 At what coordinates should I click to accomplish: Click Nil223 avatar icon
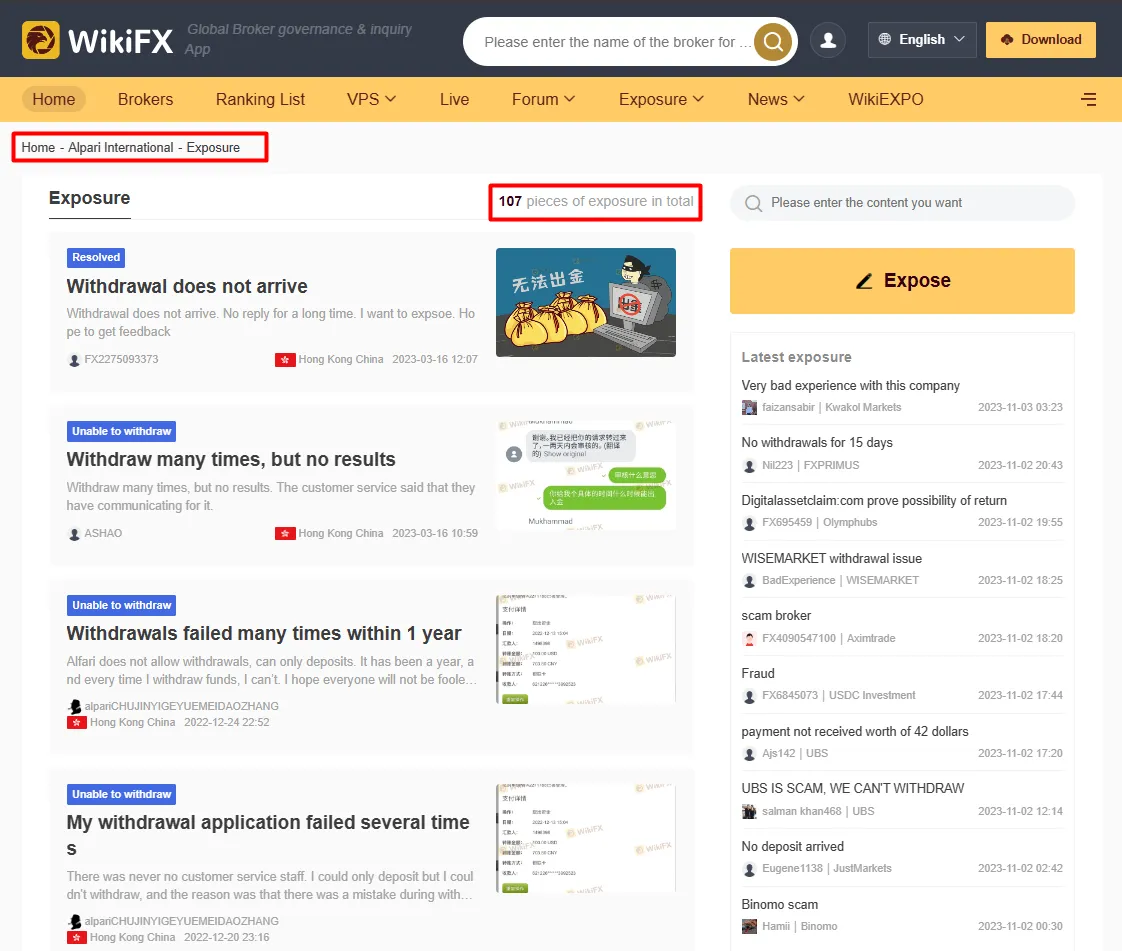[x=749, y=466]
